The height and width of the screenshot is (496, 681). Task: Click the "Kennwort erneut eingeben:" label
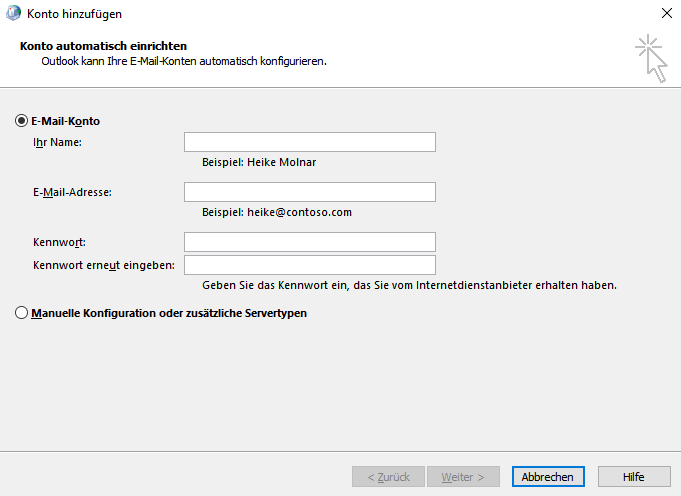pyautogui.click(x=104, y=265)
